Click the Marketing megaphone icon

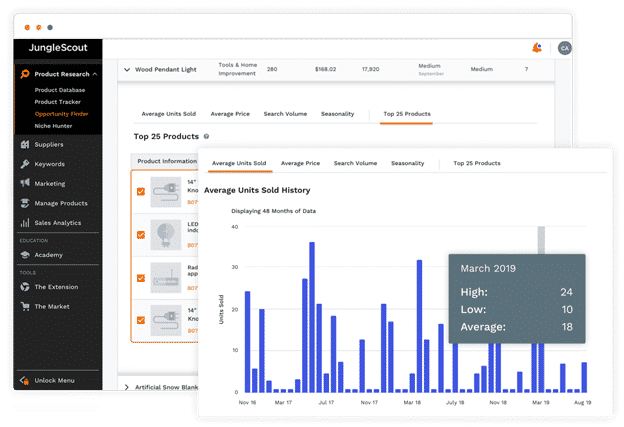(25, 183)
